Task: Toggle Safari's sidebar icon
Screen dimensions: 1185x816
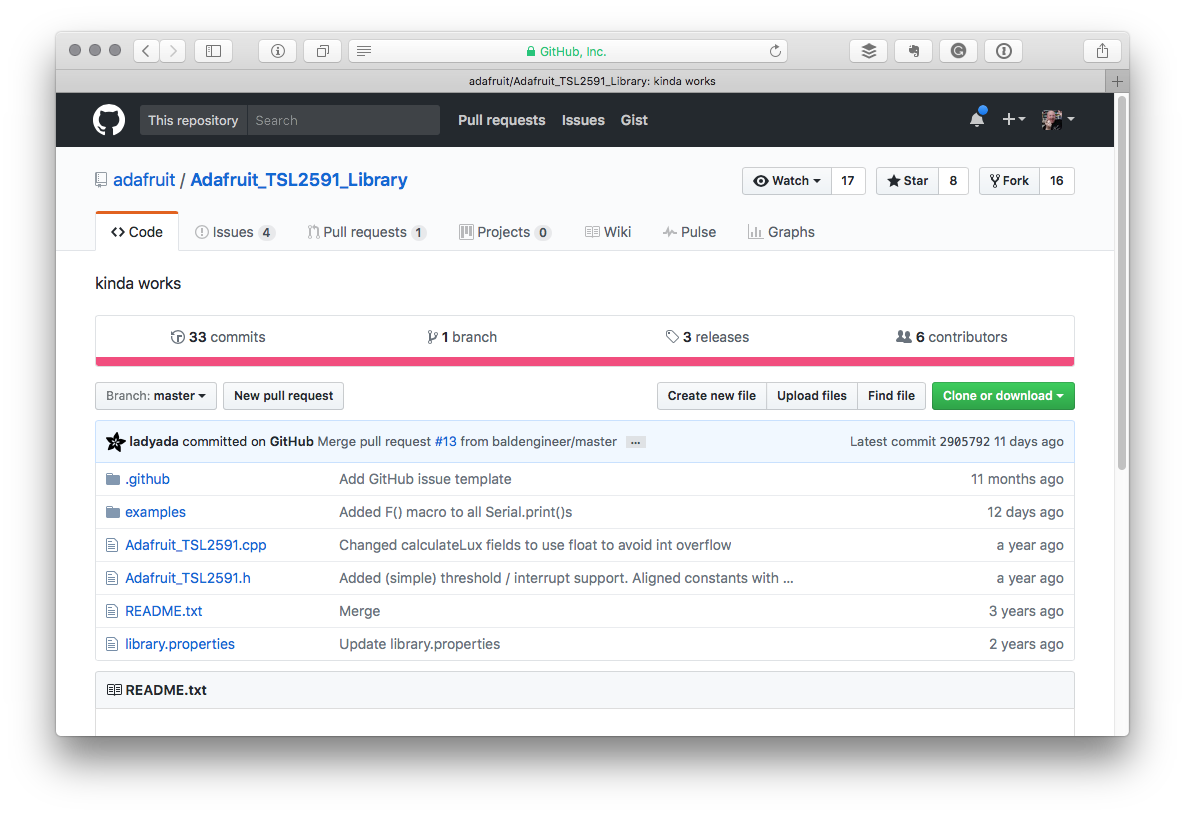Action: 214,51
